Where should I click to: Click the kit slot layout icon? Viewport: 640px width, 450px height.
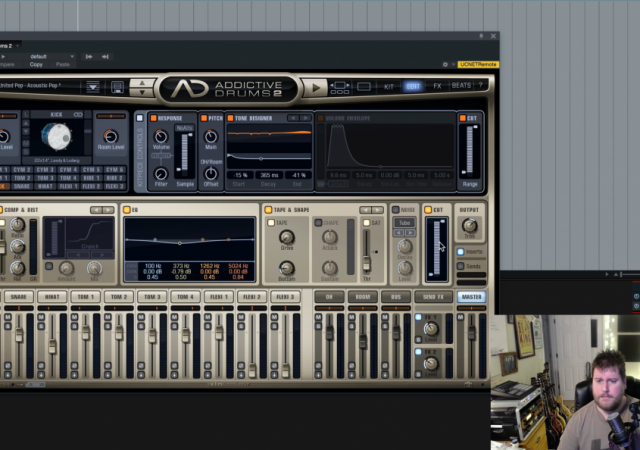click(x=340, y=88)
